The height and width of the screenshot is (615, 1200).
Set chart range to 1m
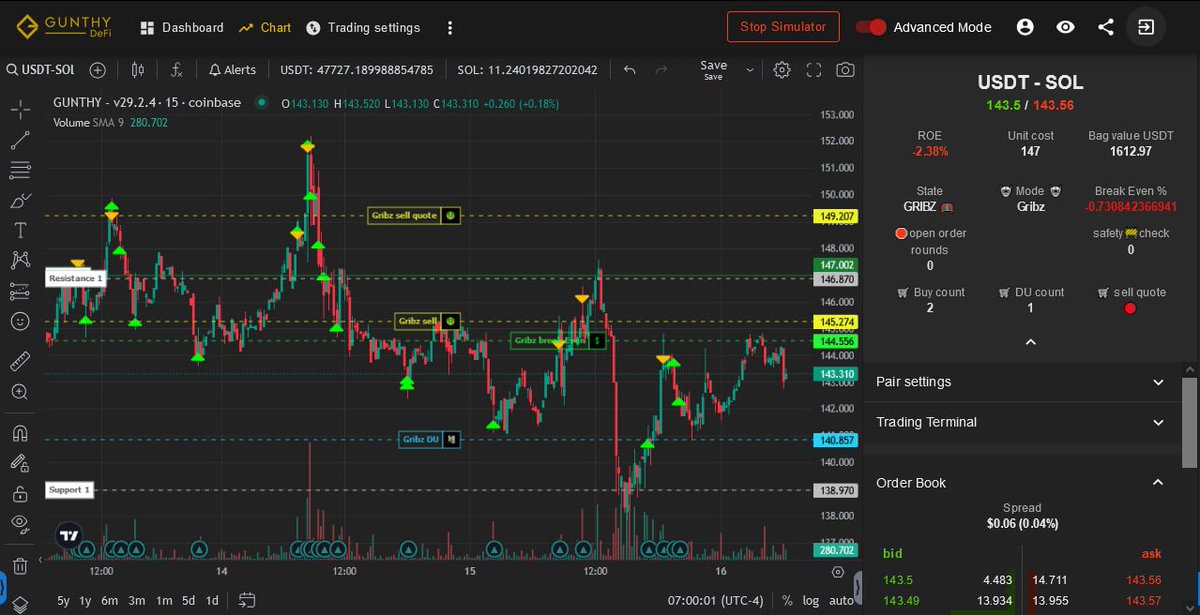164,601
